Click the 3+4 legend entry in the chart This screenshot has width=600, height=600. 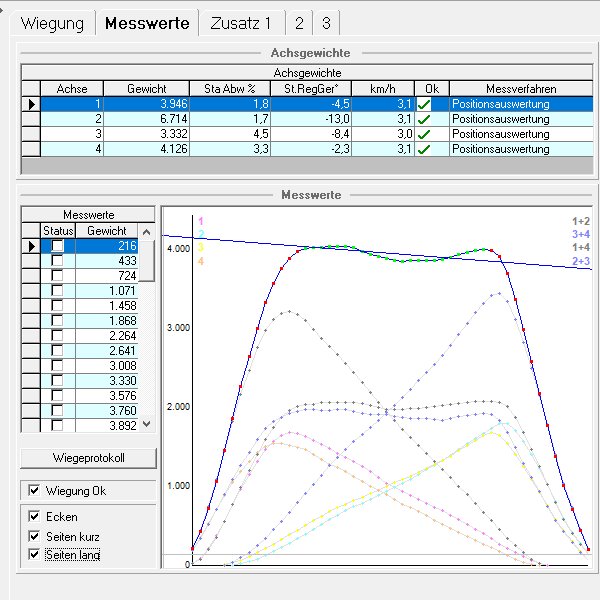coord(580,234)
